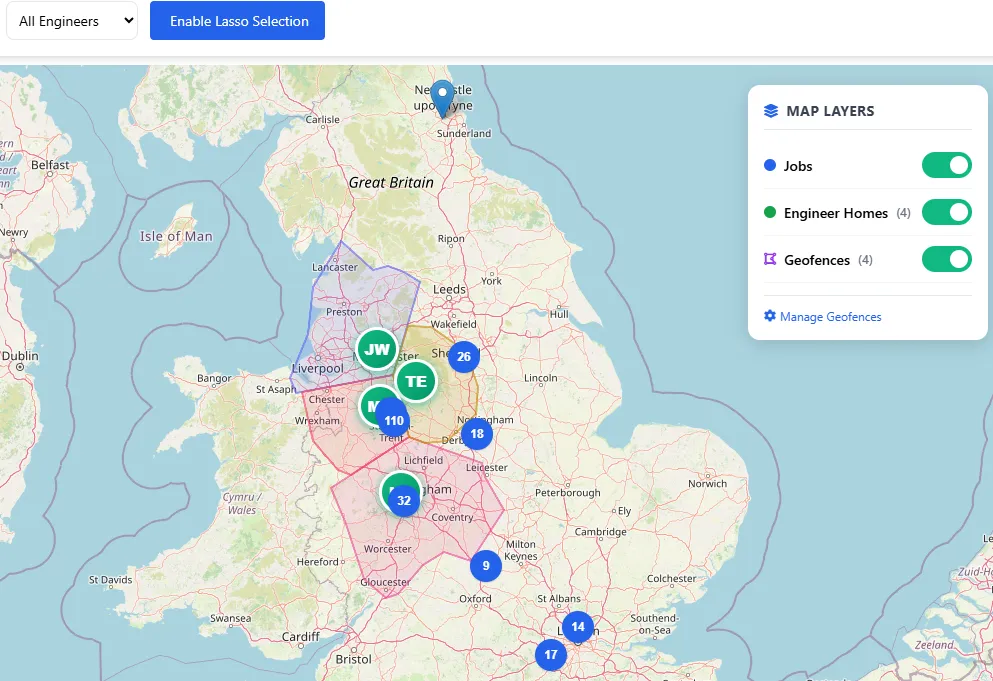
Task: Open the Manage Geofences link
Action: (x=830, y=317)
